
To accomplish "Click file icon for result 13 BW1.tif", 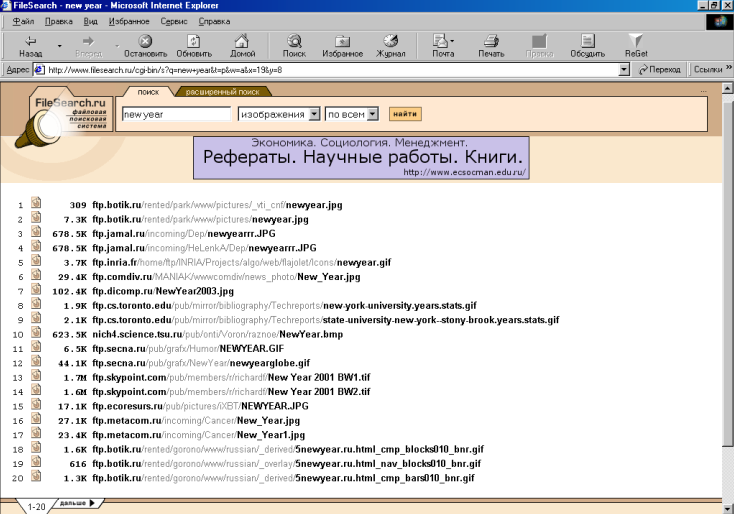I will coord(36,375).
